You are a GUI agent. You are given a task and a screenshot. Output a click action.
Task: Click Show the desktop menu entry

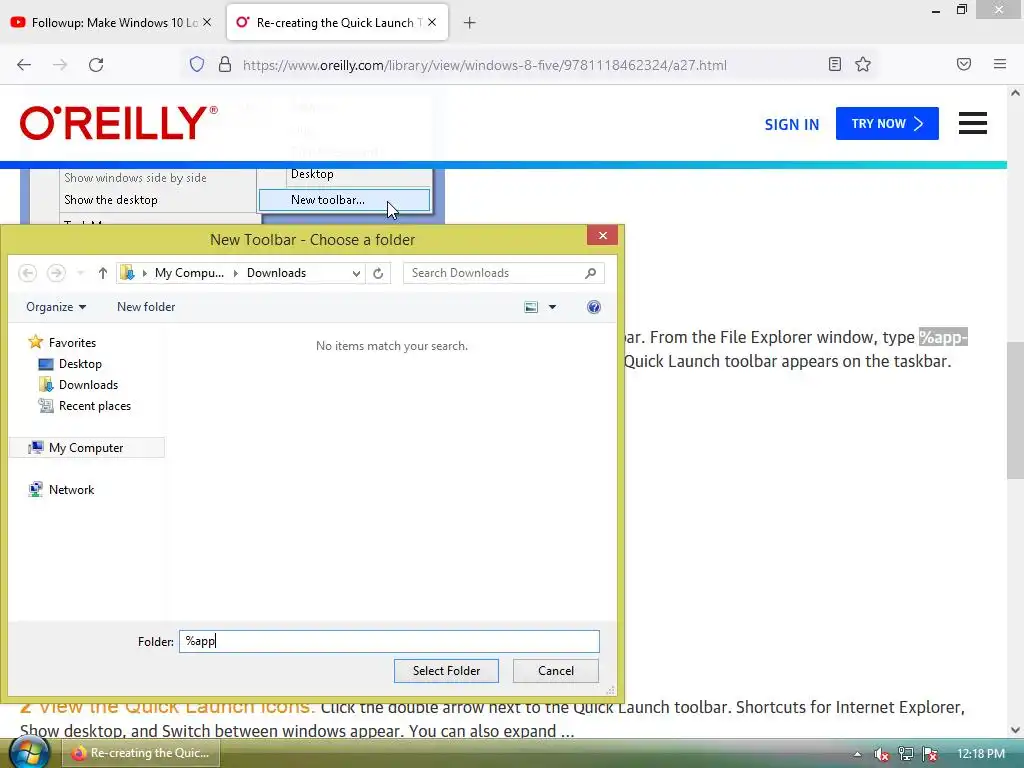pyautogui.click(x=111, y=200)
